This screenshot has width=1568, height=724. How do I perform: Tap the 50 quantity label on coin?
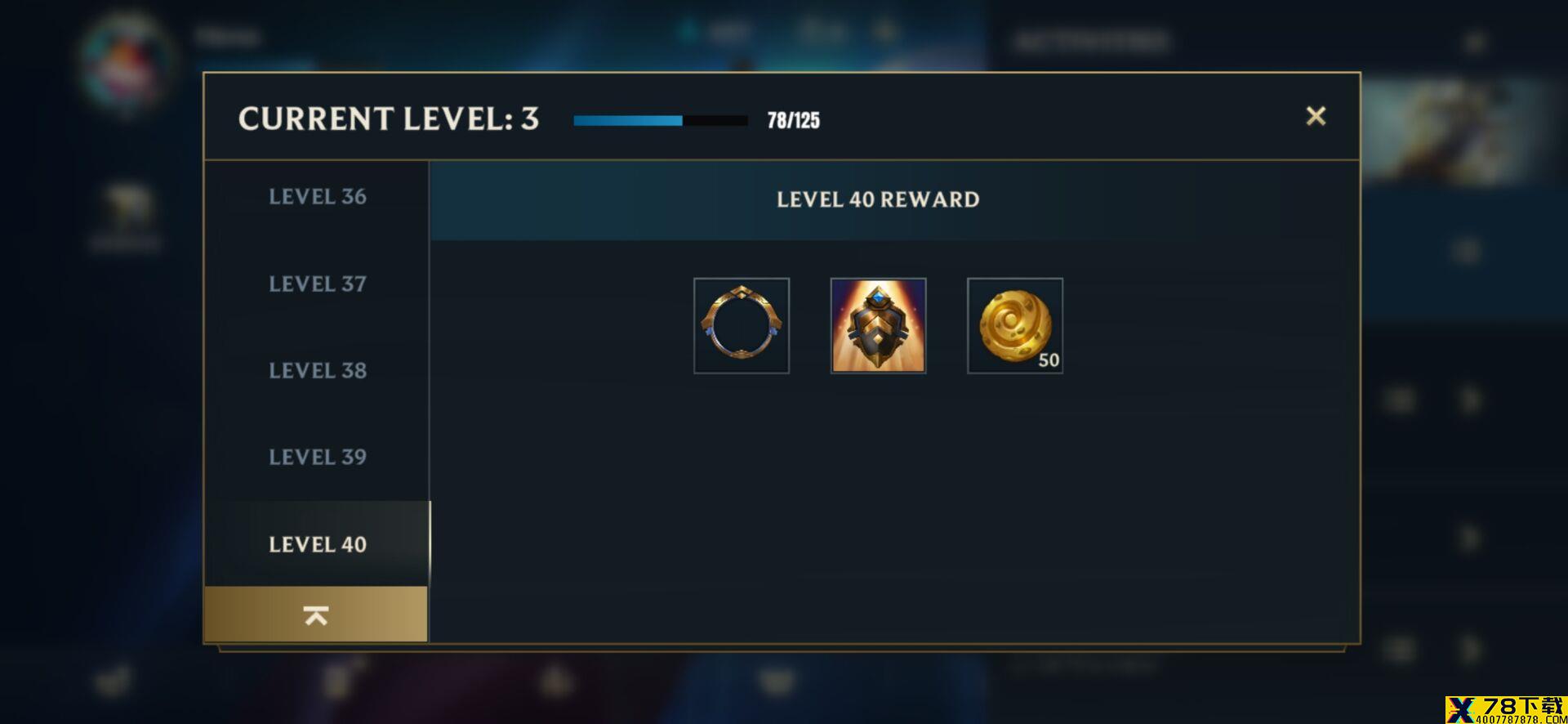[x=1049, y=360]
